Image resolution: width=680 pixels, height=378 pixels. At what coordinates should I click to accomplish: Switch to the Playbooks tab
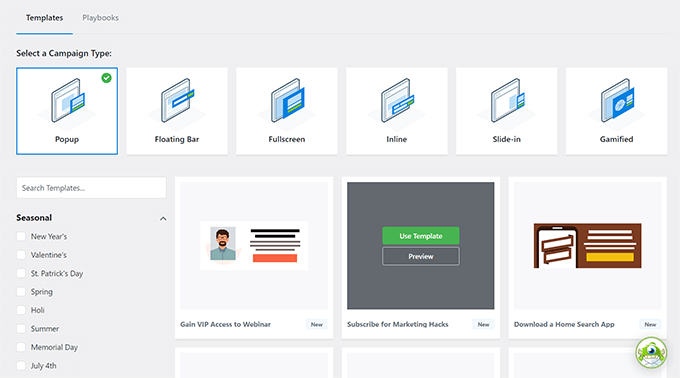point(100,18)
